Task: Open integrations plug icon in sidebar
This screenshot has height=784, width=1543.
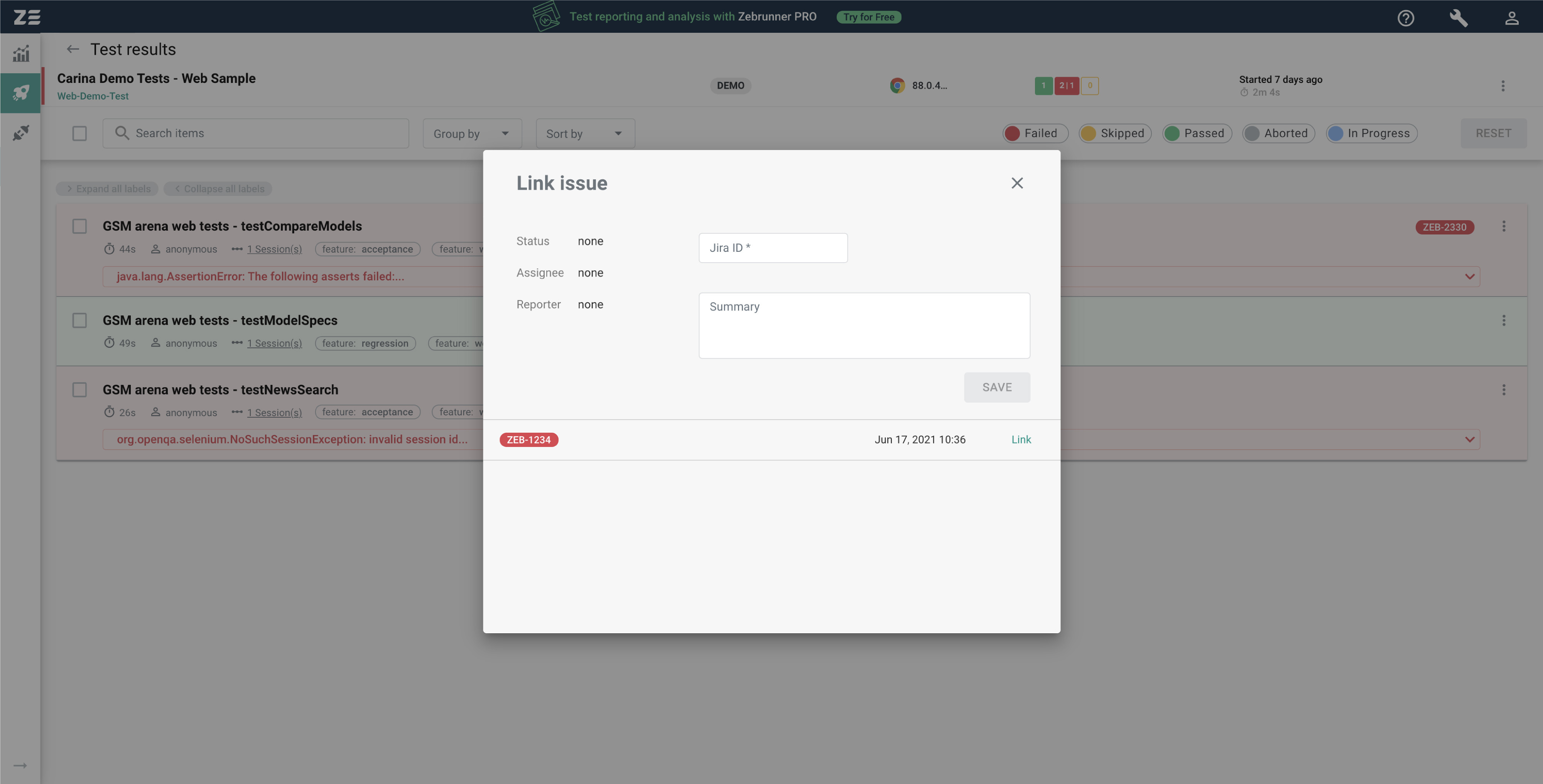Action: 21,132
